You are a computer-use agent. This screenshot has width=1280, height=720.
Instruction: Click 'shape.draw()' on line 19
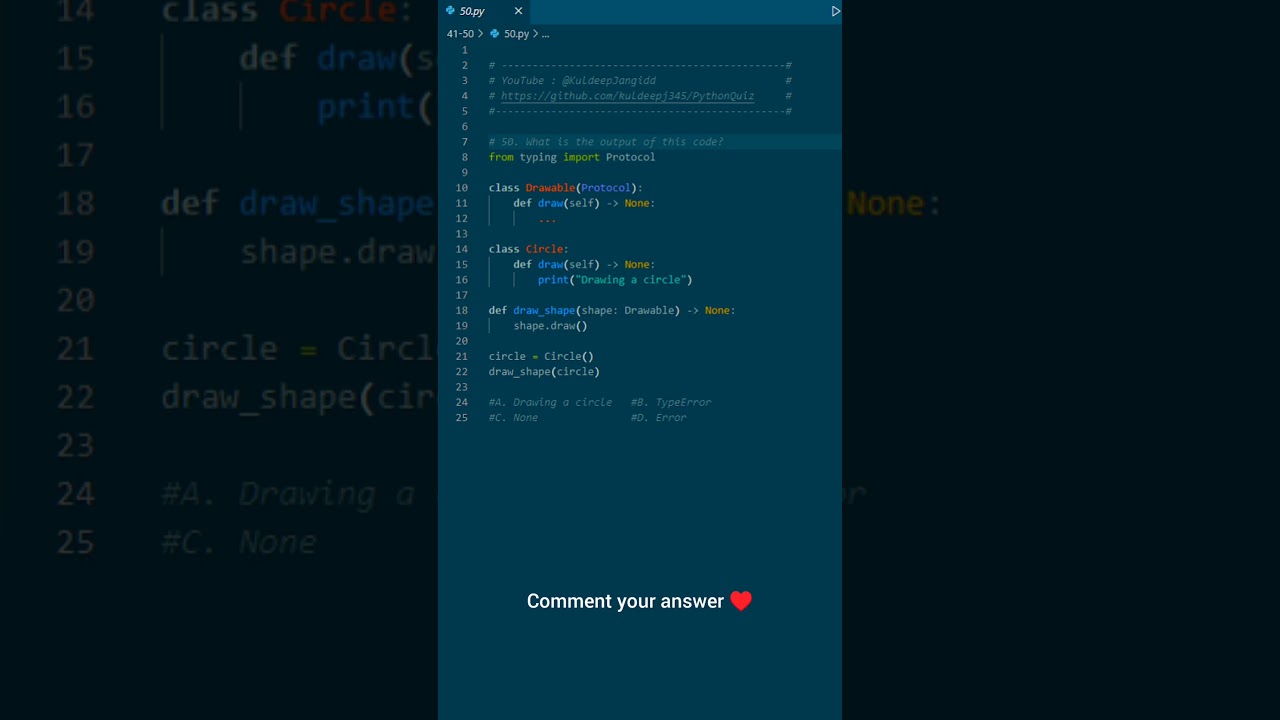click(x=550, y=326)
